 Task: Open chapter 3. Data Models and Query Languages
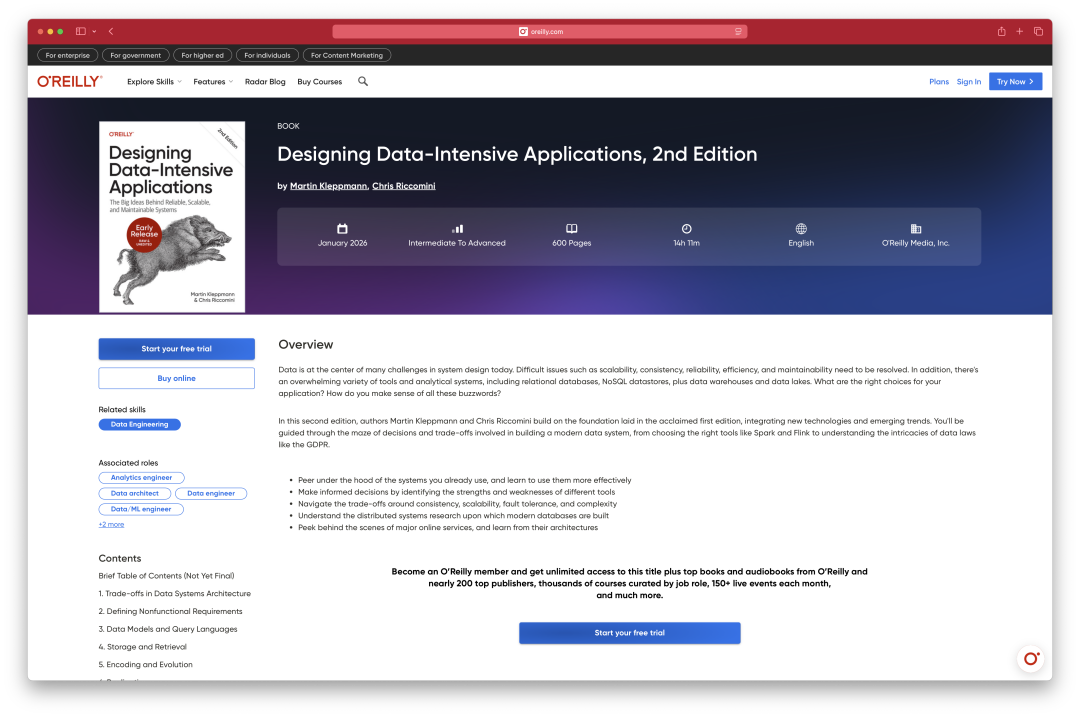(167, 630)
